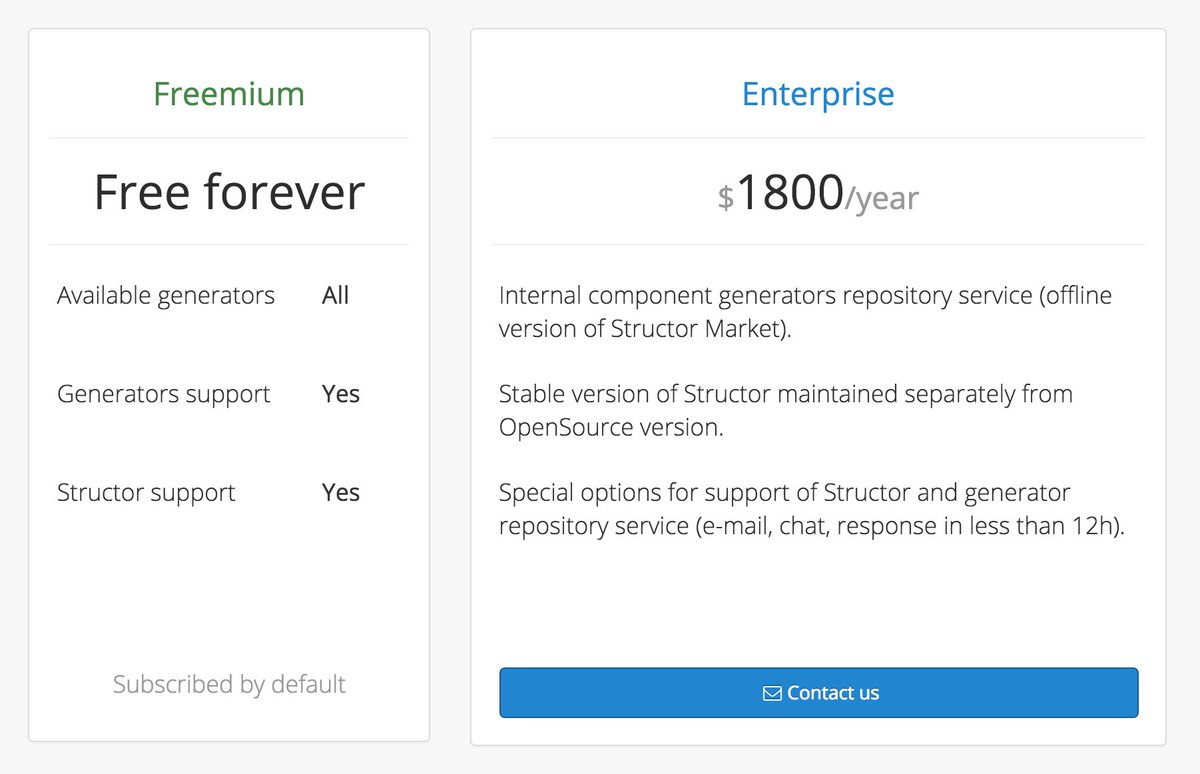Click the 1800 price amount

click(x=790, y=192)
